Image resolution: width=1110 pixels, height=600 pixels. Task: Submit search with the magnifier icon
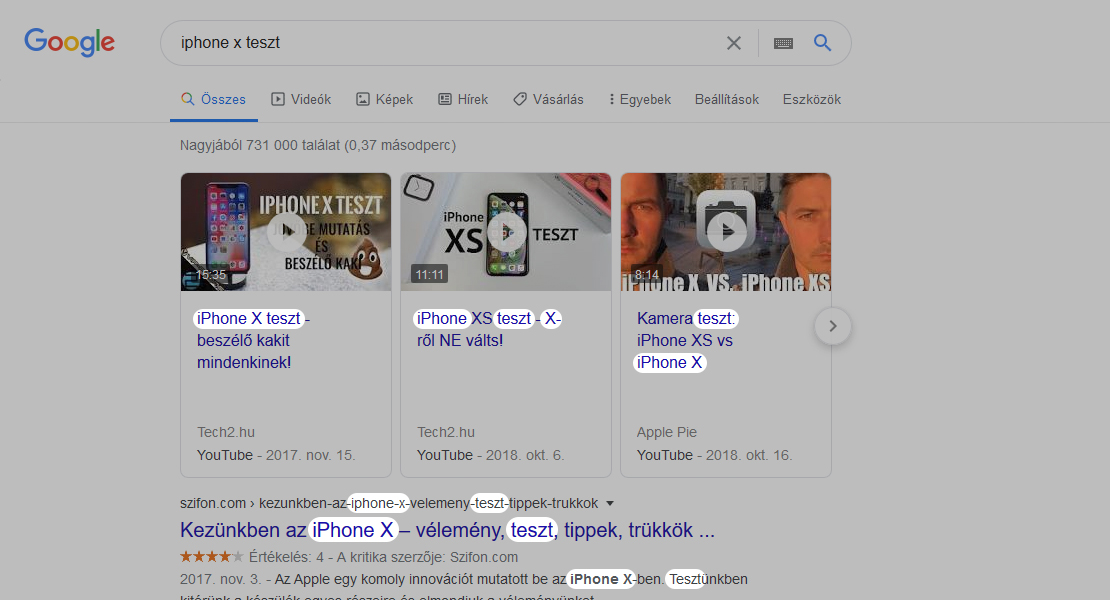tap(822, 42)
